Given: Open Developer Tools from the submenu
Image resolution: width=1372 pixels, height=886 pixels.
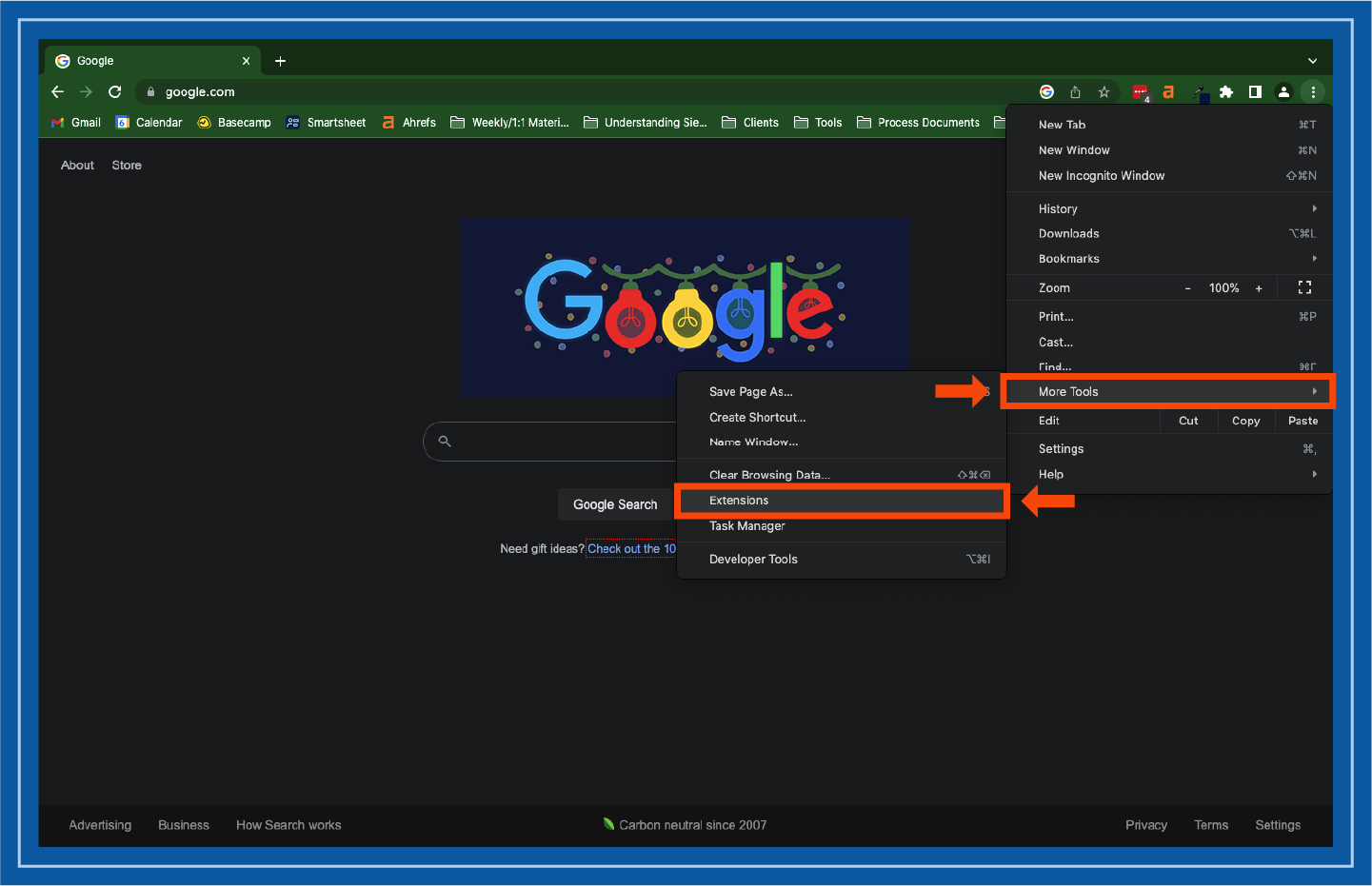Looking at the screenshot, I should pos(842,560).
